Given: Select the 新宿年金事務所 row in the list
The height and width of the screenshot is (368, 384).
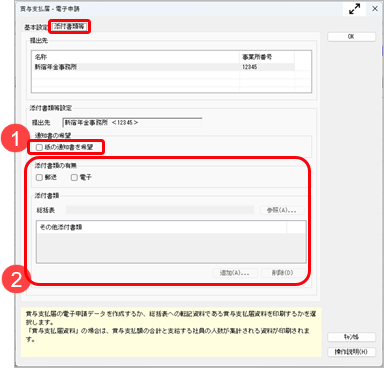Looking at the screenshot, I should pos(164,67).
